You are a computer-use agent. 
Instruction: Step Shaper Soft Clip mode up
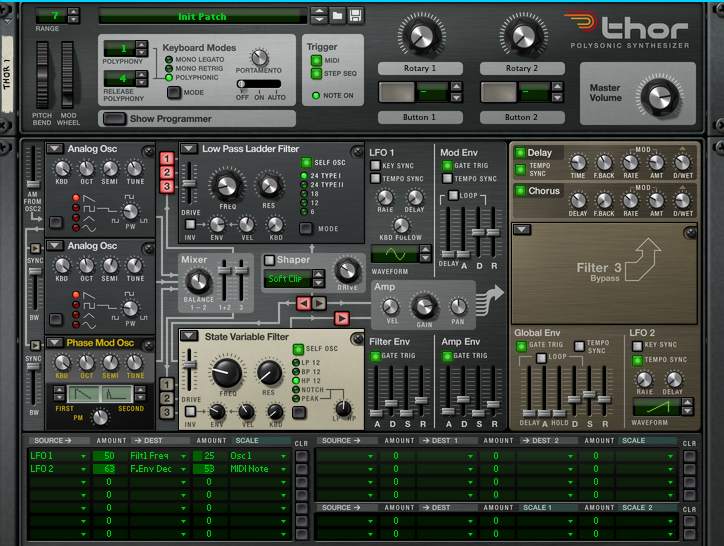coord(318,274)
